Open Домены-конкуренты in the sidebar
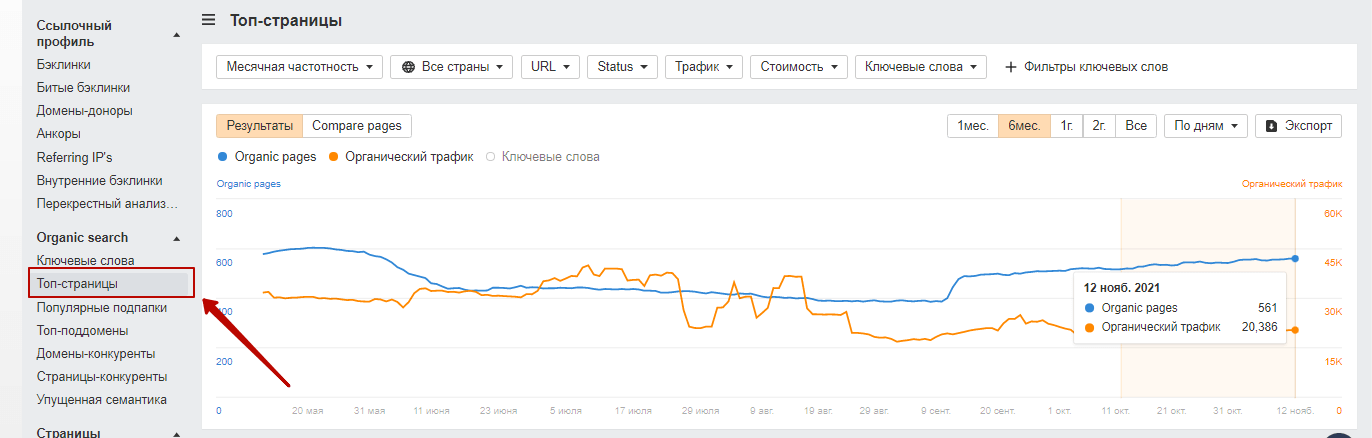 click(96, 353)
